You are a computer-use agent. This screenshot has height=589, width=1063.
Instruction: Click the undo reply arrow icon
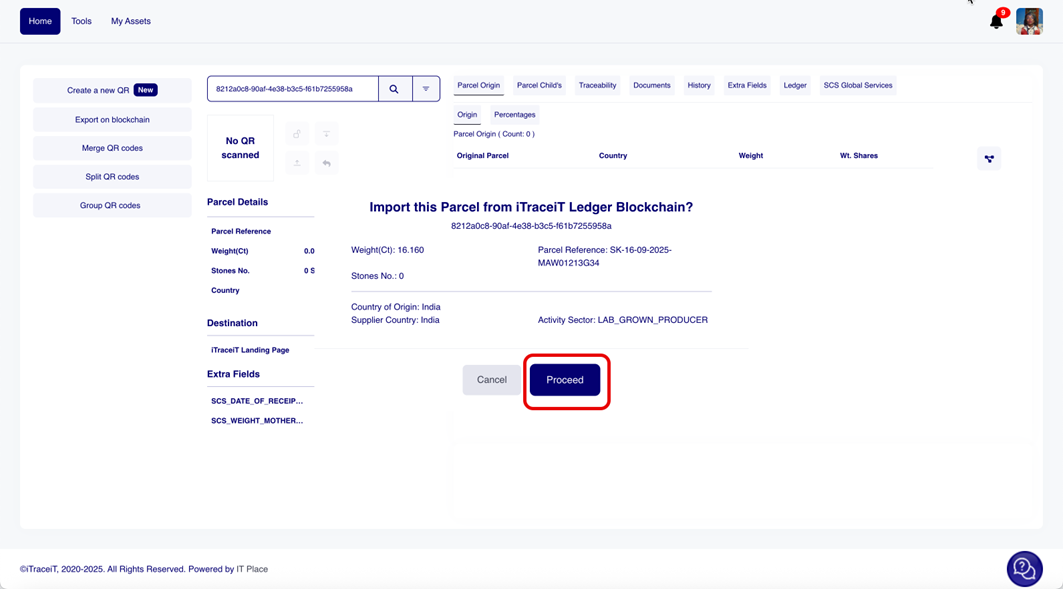click(x=326, y=162)
